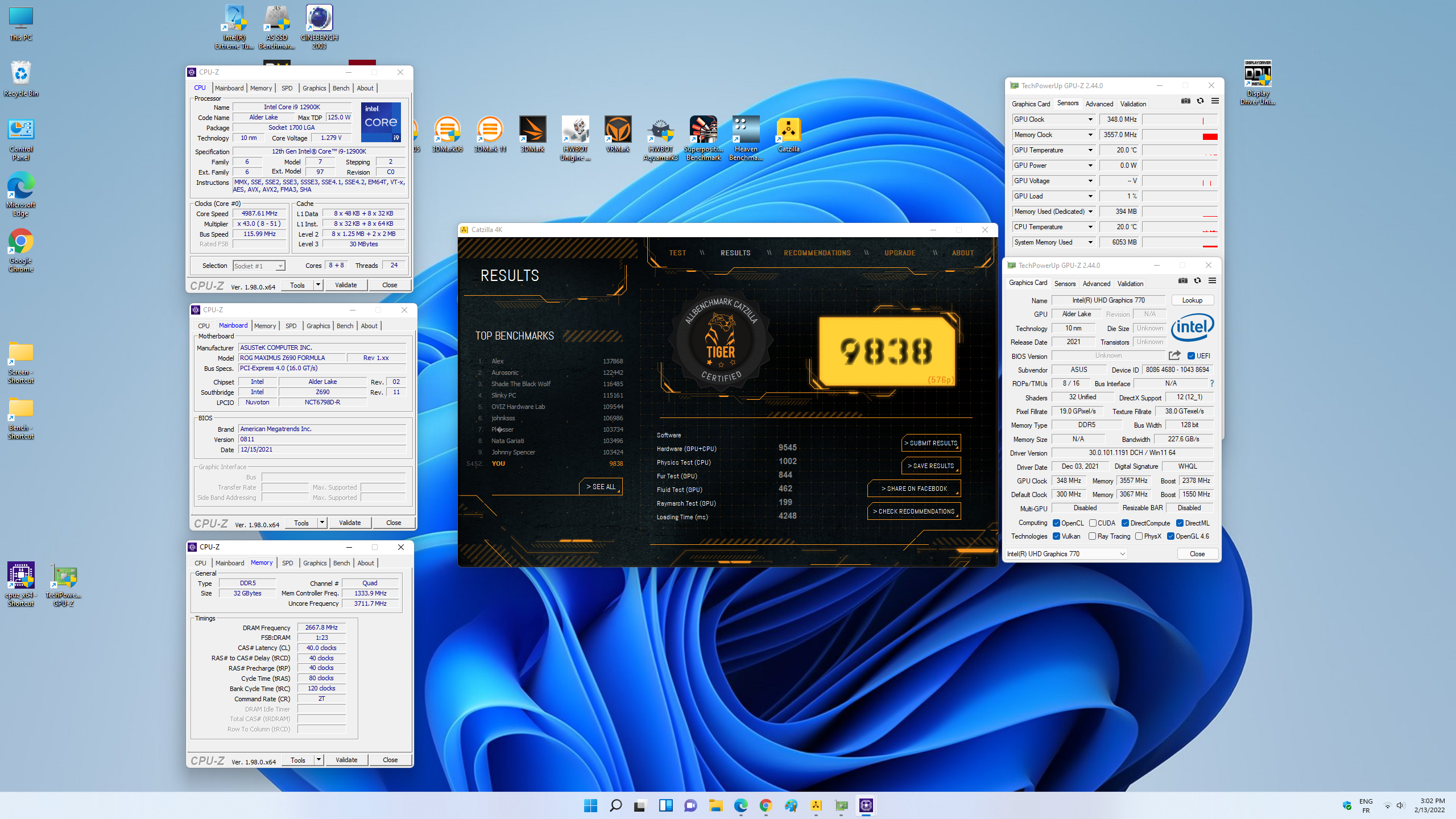Click SUBMIT RESULTS in Catzilla

point(931,443)
